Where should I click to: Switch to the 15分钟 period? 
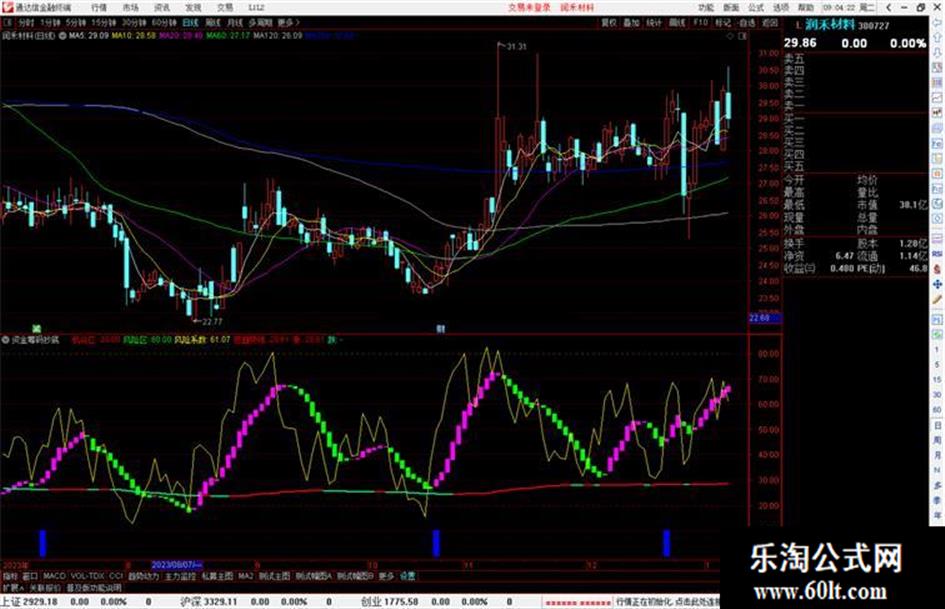tap(104, 23)
